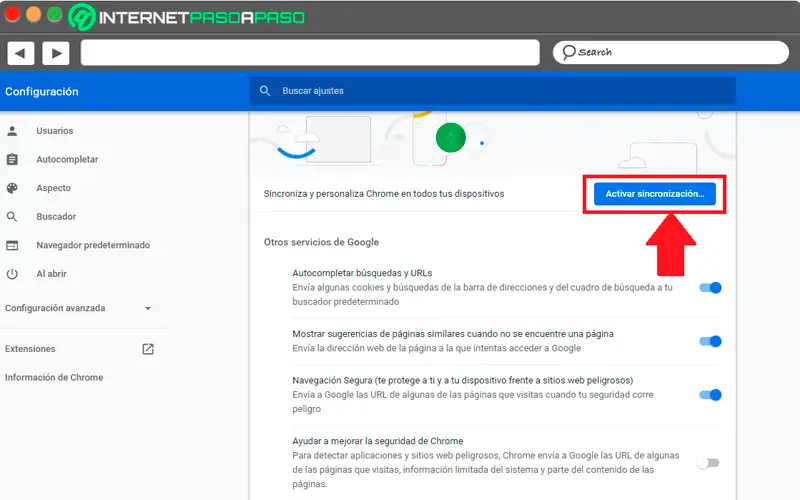The height and width of the screenshot is (500, 800).
Task: Expand the Configuración avanzada dropdown arrow
Action: coord(148,308)
